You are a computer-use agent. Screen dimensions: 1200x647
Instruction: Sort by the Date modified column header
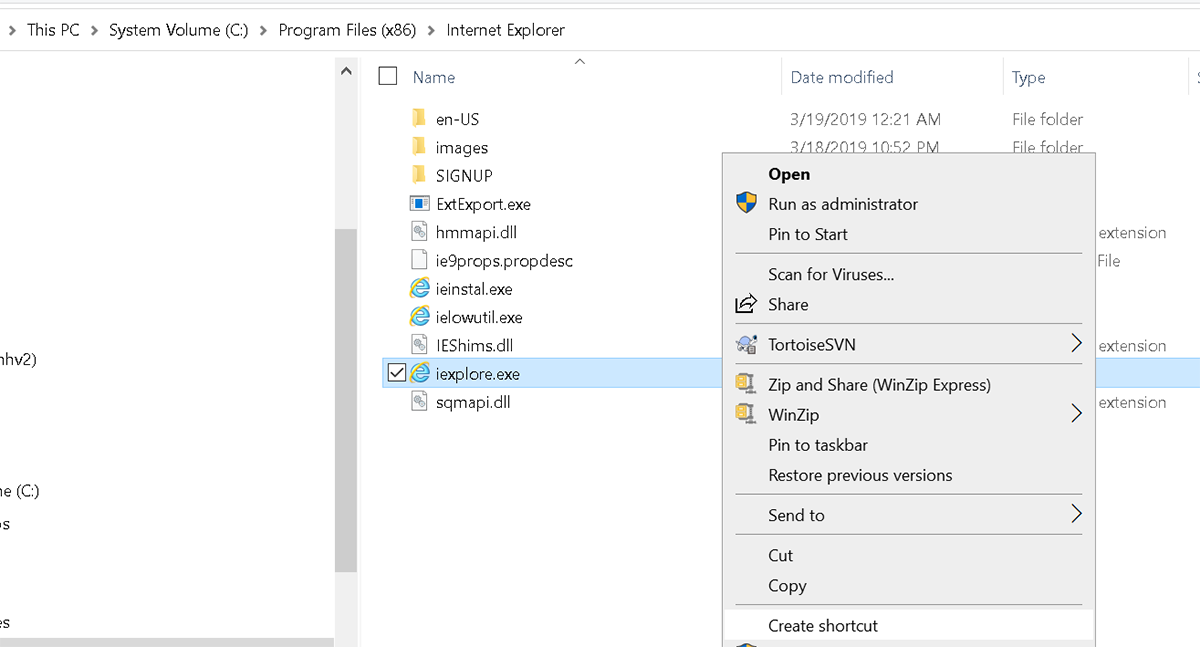pos(842,77)
